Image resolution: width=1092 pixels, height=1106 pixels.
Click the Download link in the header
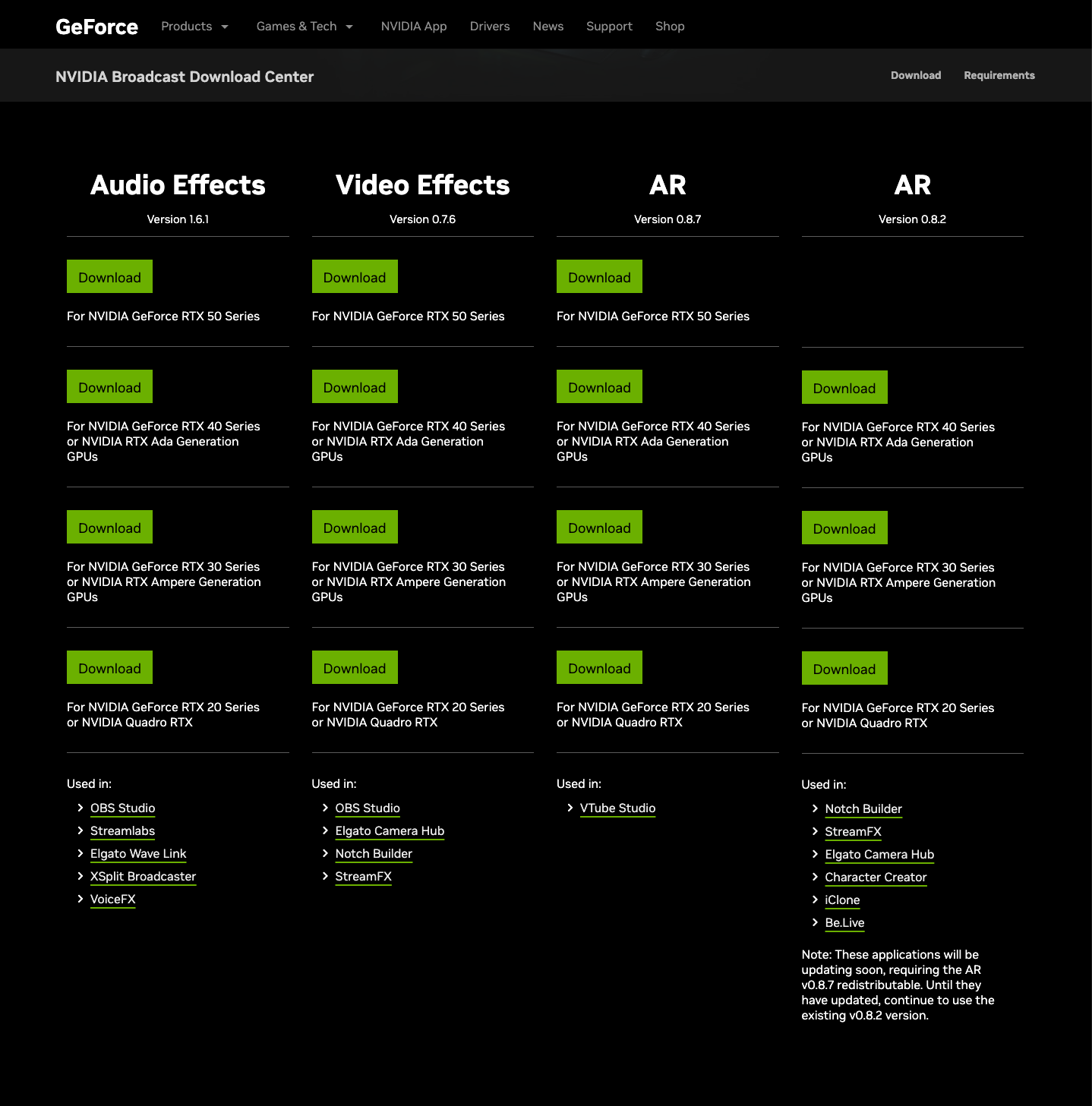[x=915, y=75]
